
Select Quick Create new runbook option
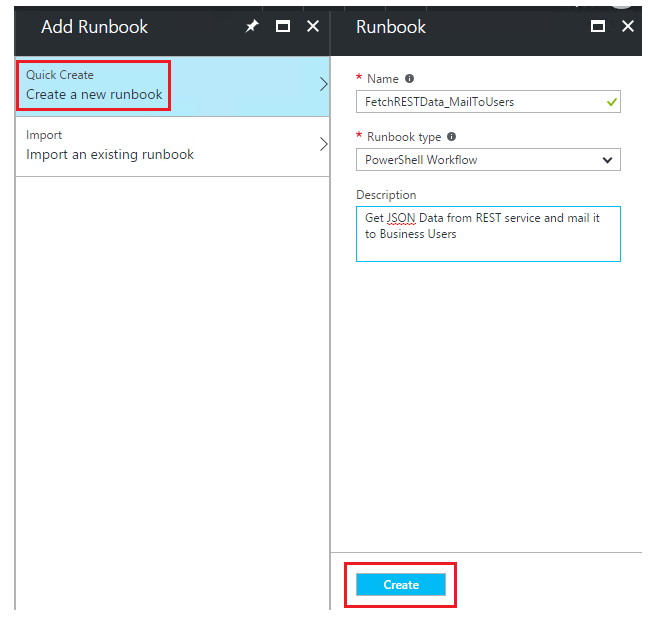click(x=172, y=86)
